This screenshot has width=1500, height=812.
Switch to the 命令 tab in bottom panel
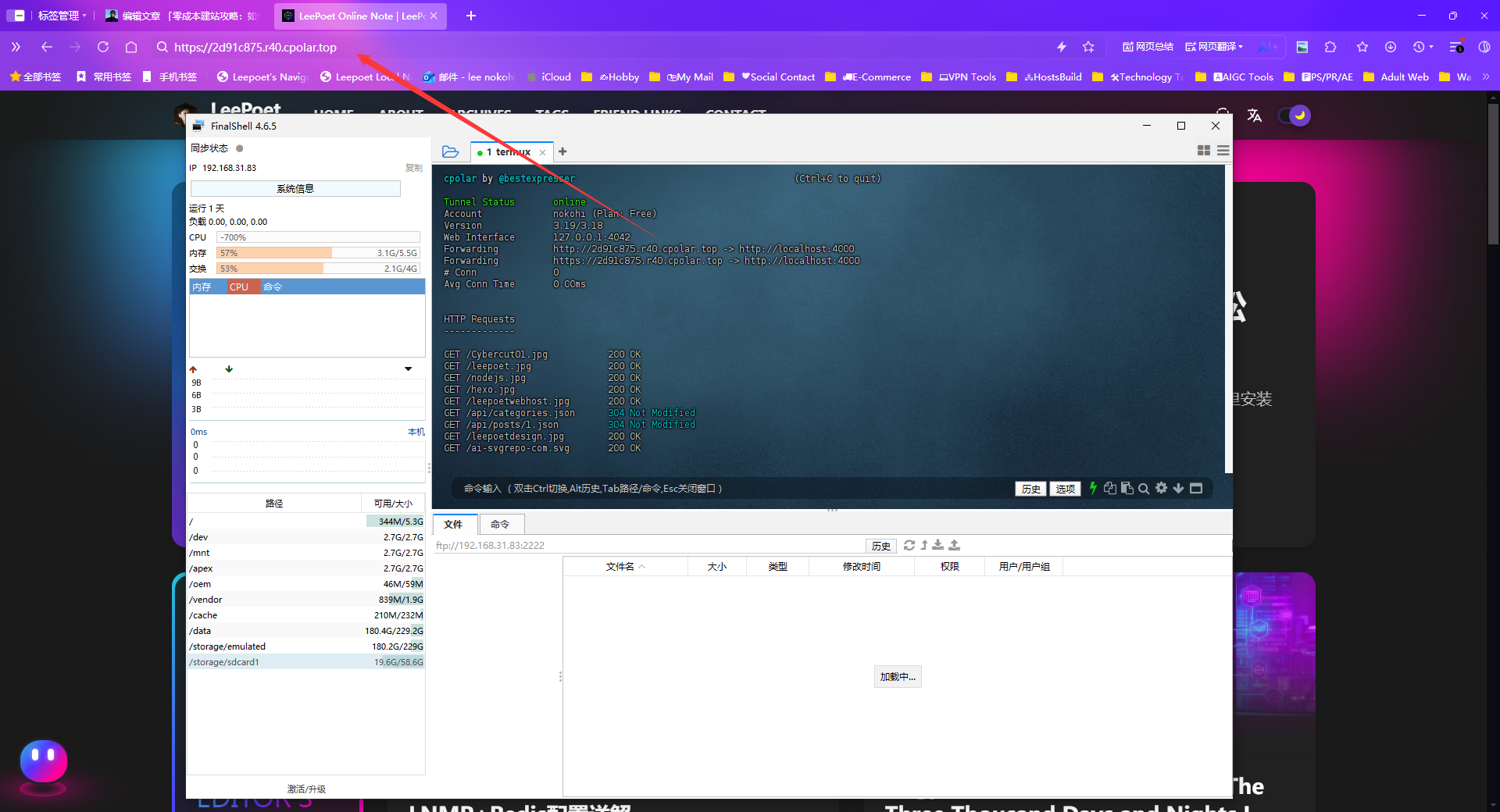500,524
